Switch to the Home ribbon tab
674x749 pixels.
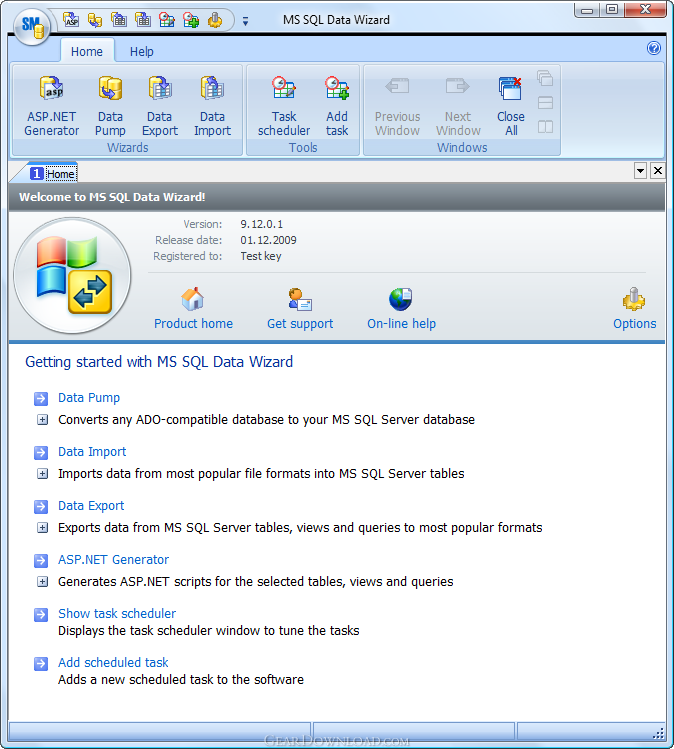pyautogui.click(x=87, y=51)
